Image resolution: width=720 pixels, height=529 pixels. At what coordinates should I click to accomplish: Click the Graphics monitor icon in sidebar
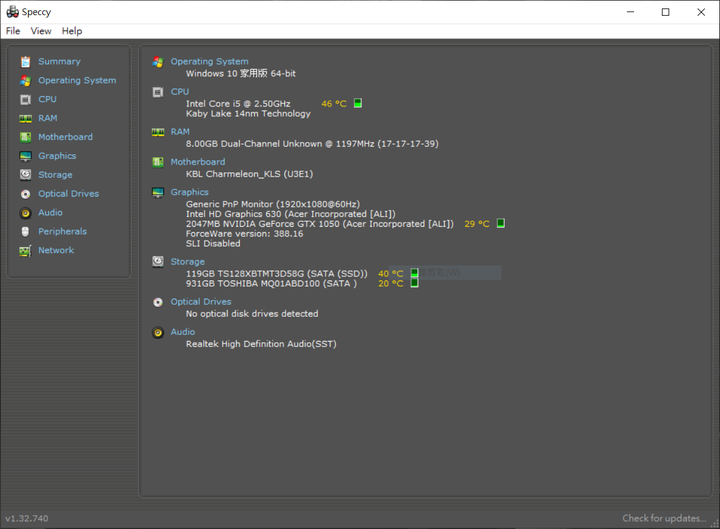coord(26,156)
